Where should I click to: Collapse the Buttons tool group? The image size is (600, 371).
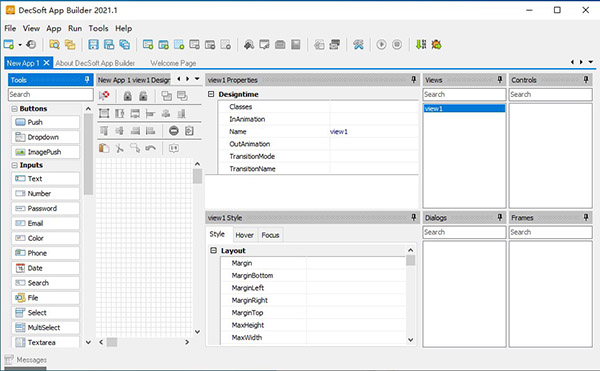tap(15, 109)
